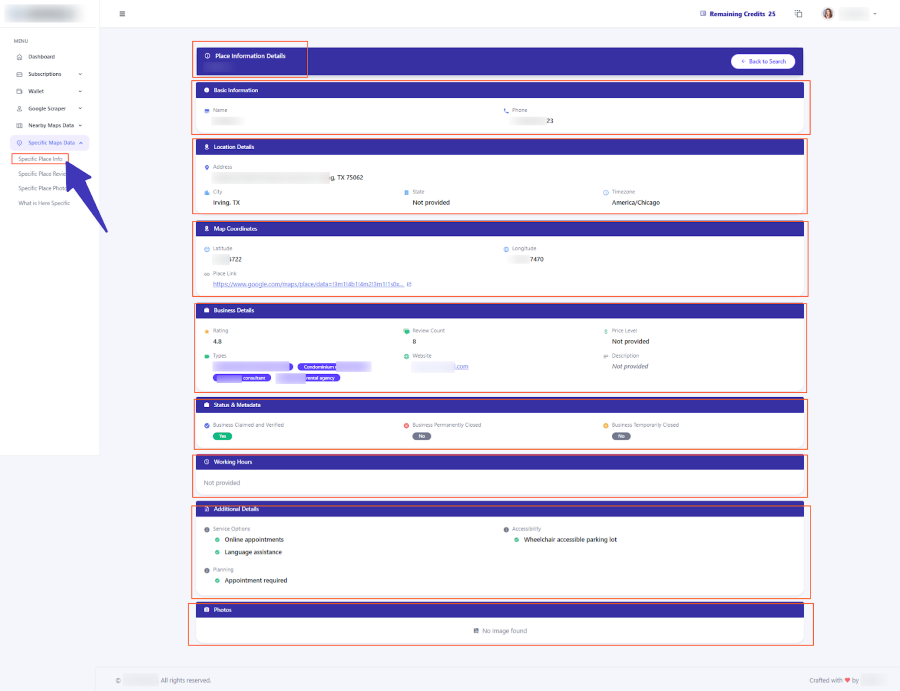The image size is (900, 691).
Task: Open the Google Maps place link
Action: click(308, 284)
